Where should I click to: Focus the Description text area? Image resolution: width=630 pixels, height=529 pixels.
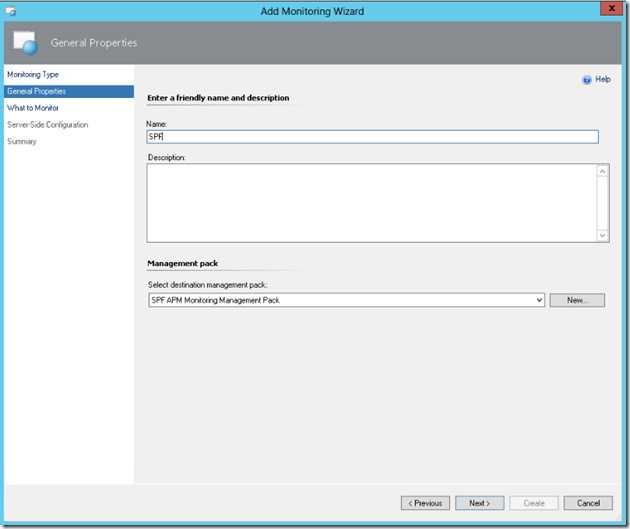click(x=370, y=202)
